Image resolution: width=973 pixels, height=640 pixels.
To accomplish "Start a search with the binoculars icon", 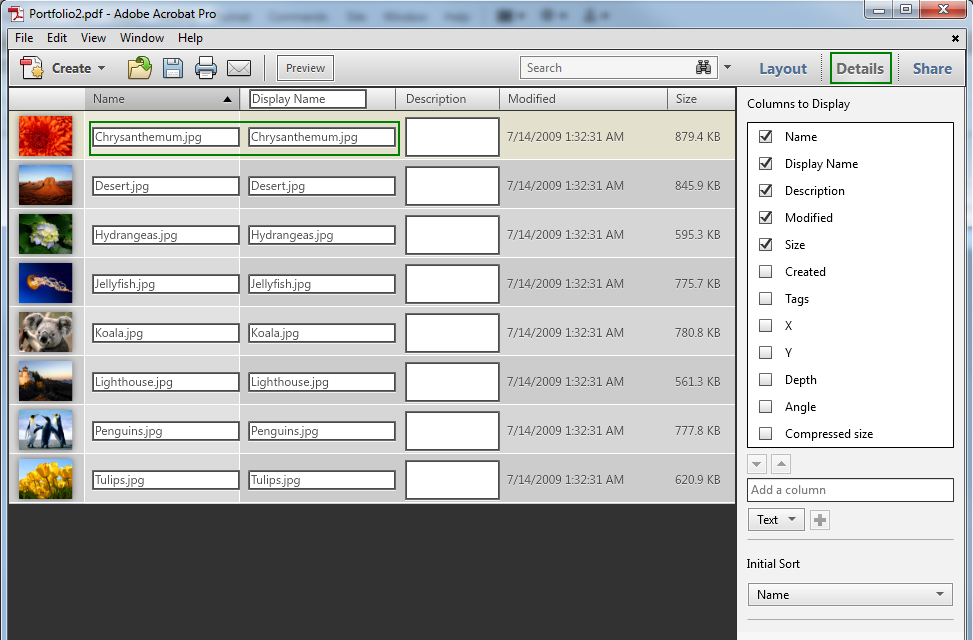I will pyautogui.click(x=704, y=67).
